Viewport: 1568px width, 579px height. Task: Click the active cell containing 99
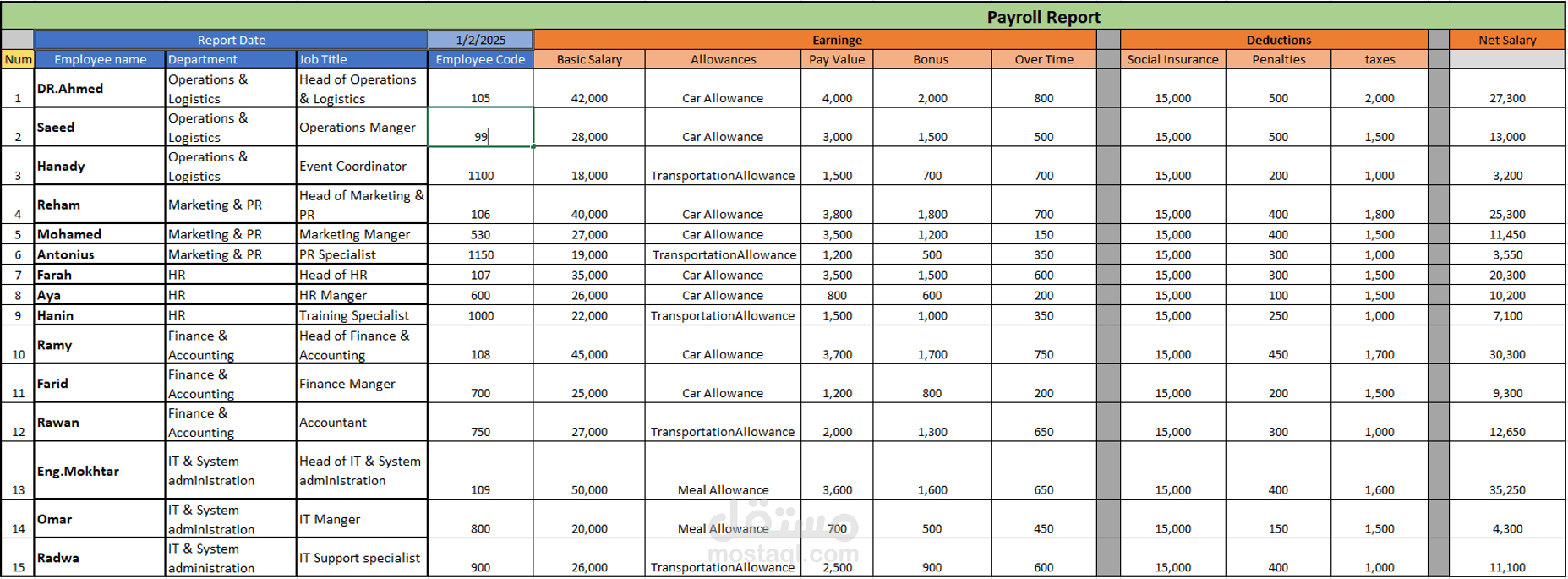point(480,127)
